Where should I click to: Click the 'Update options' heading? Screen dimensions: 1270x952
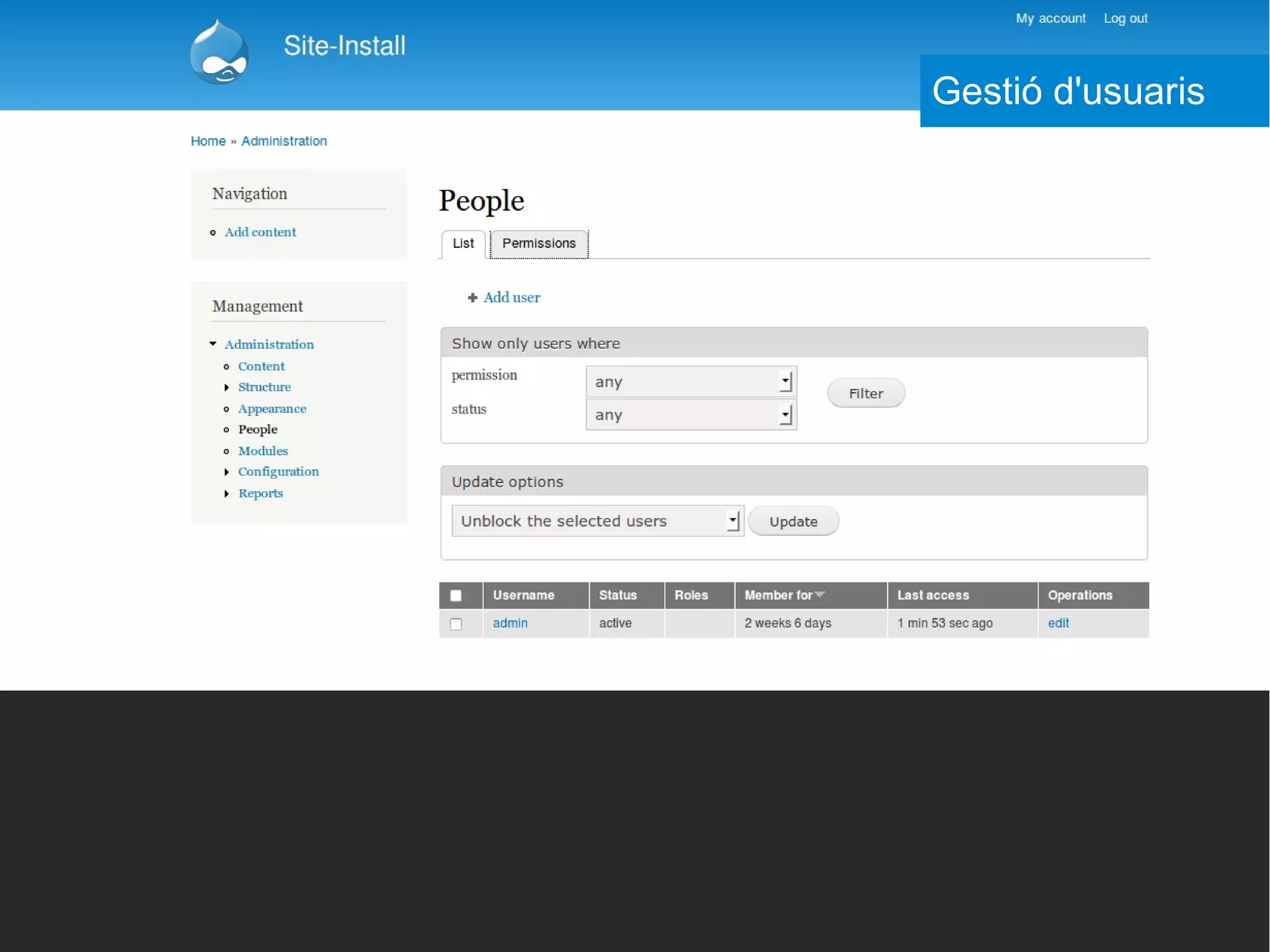pos(507,482)
